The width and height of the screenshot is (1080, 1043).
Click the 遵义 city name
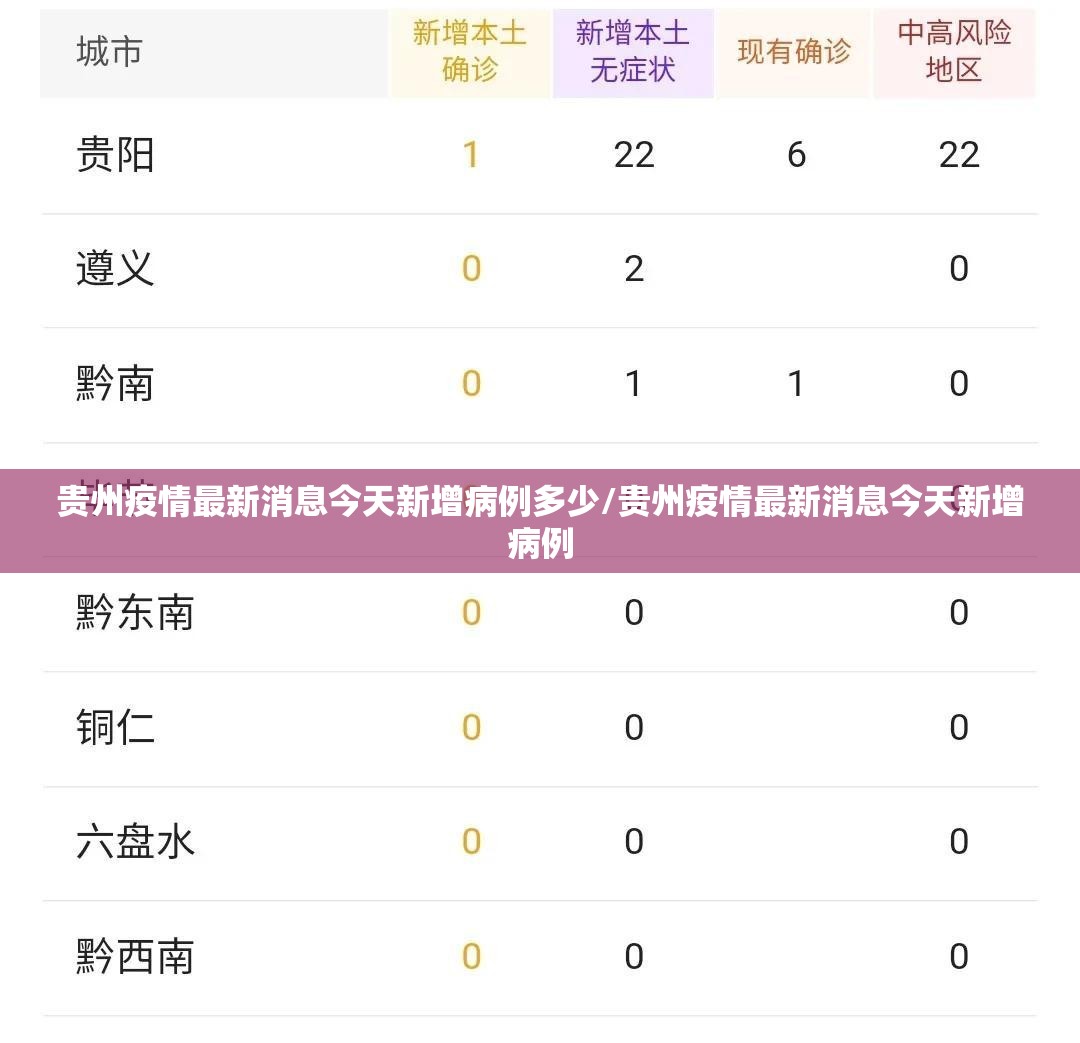click(115, 269)
